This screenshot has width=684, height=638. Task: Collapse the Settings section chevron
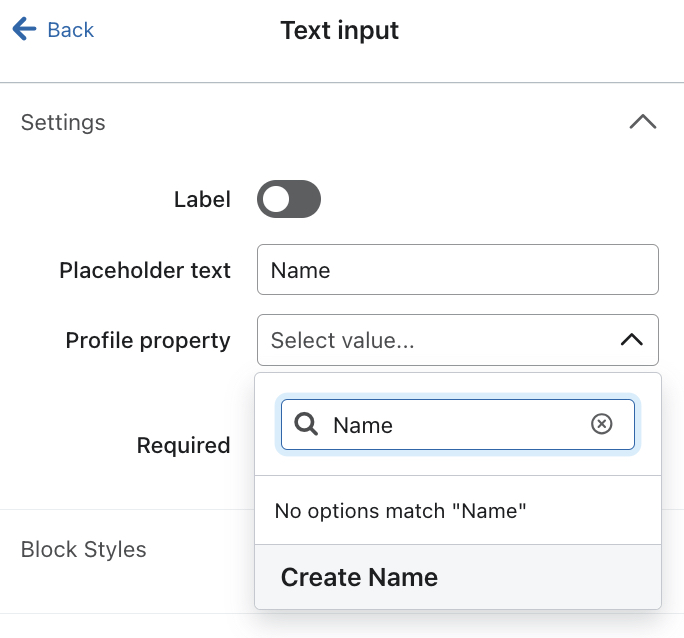pos(642,122)
